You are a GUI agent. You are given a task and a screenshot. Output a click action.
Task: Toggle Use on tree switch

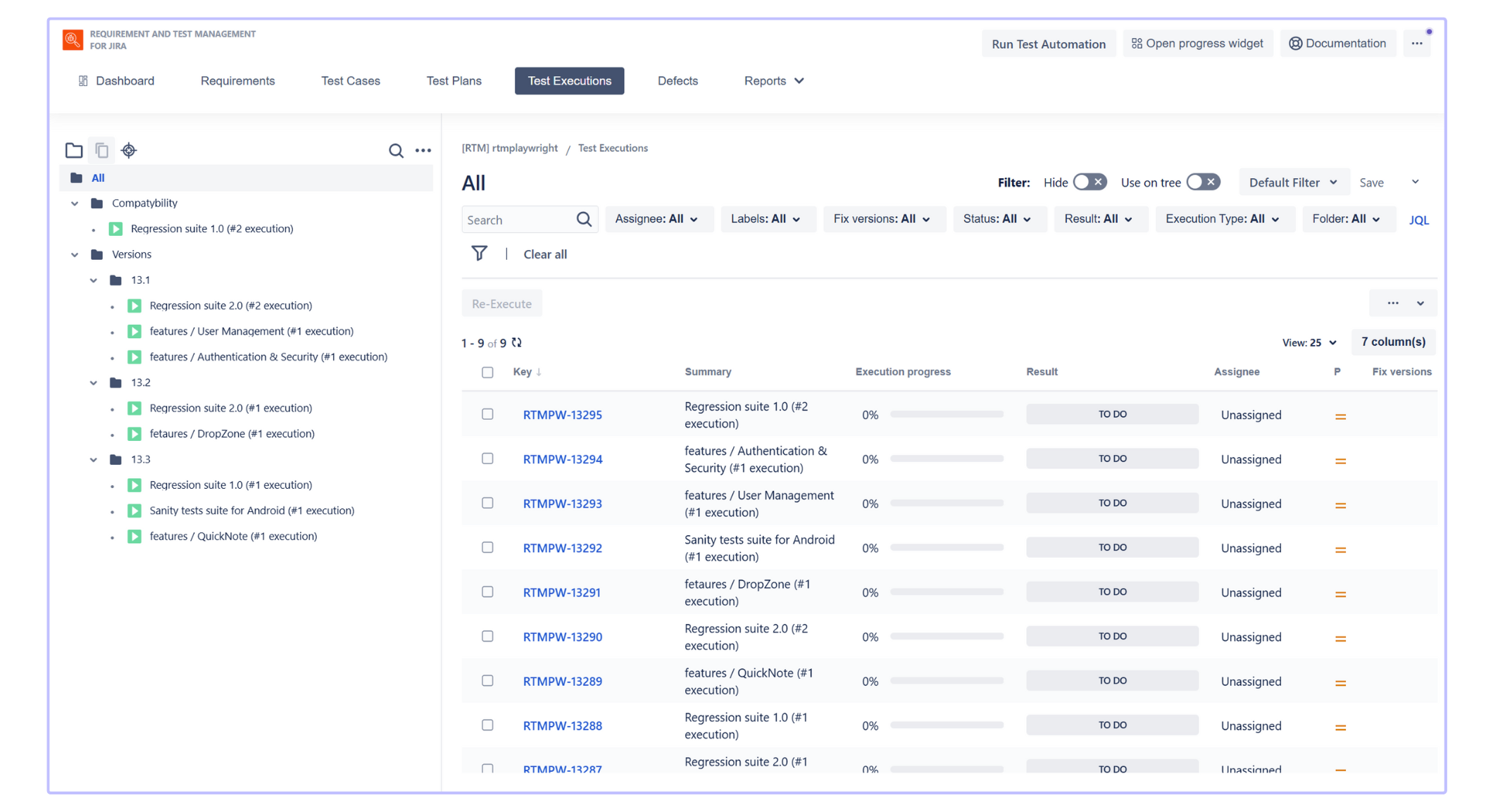pos(1203,182)
